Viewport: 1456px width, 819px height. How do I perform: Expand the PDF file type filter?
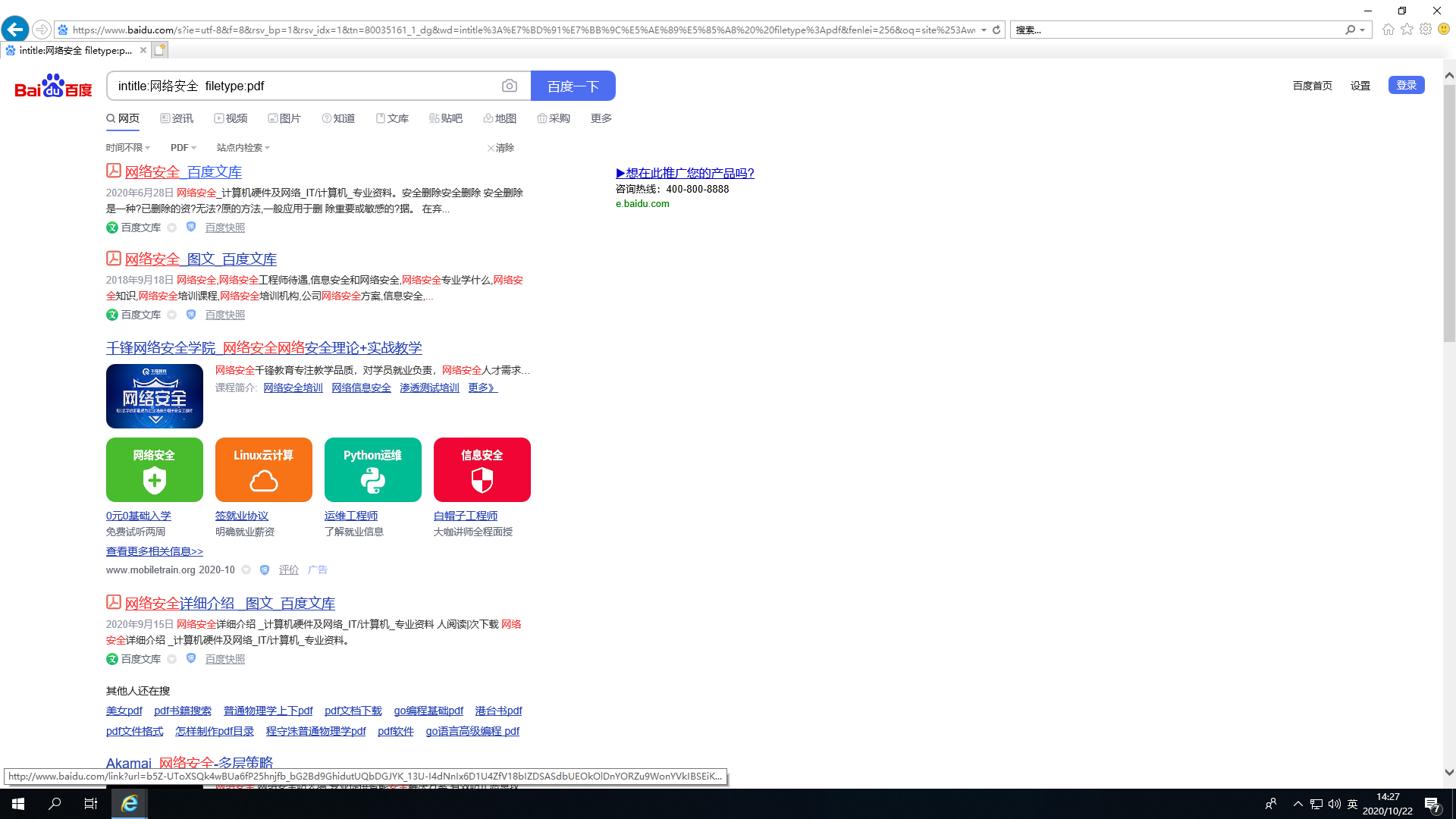[x=183, y=148]
